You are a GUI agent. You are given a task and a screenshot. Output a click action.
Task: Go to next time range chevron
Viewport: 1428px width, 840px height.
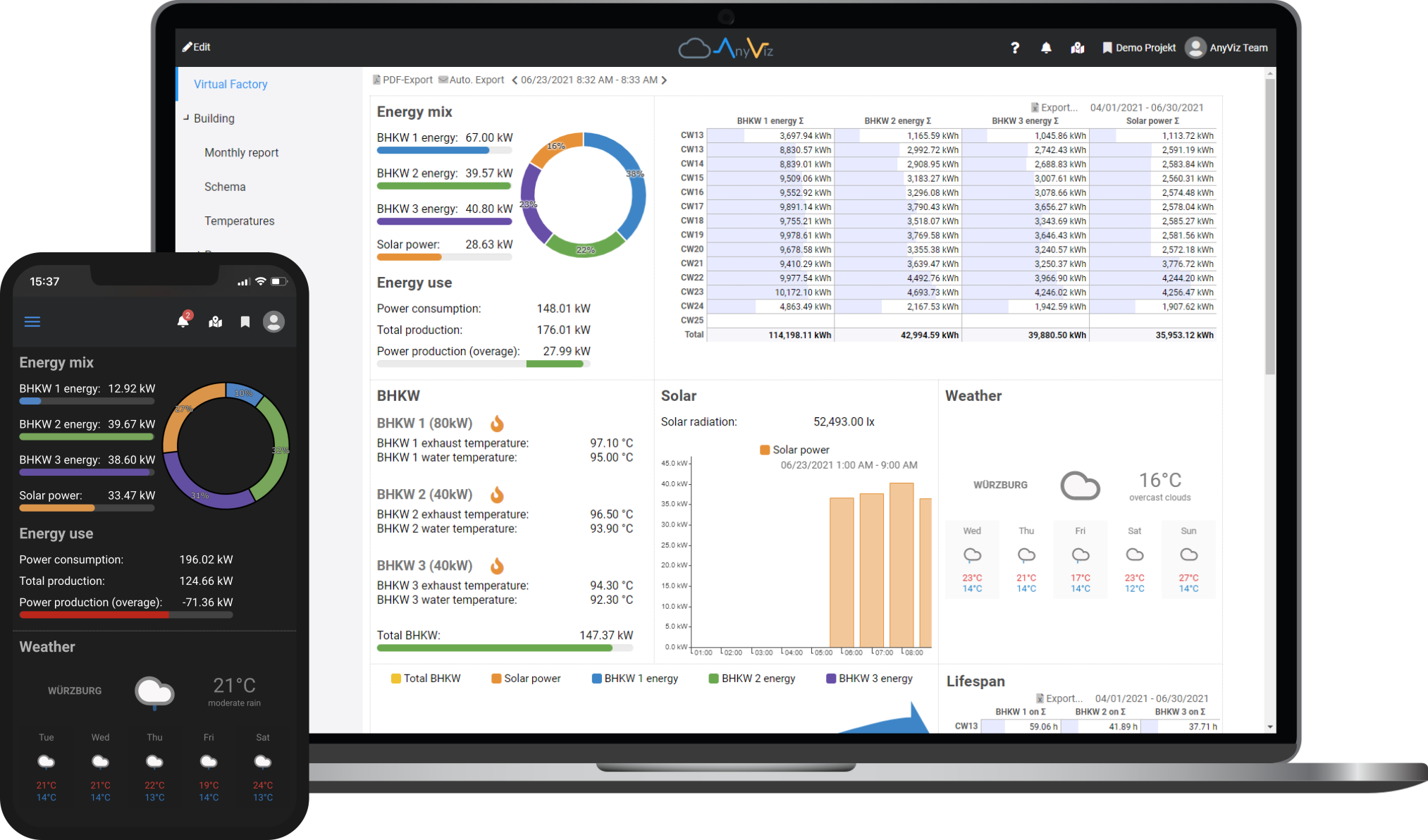point(664,80)
